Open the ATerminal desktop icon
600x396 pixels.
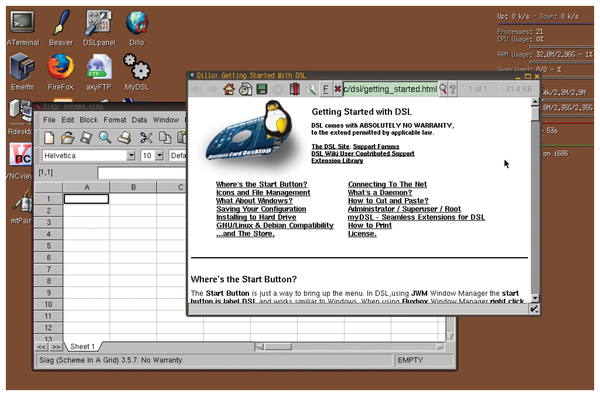tap(23, 28)
